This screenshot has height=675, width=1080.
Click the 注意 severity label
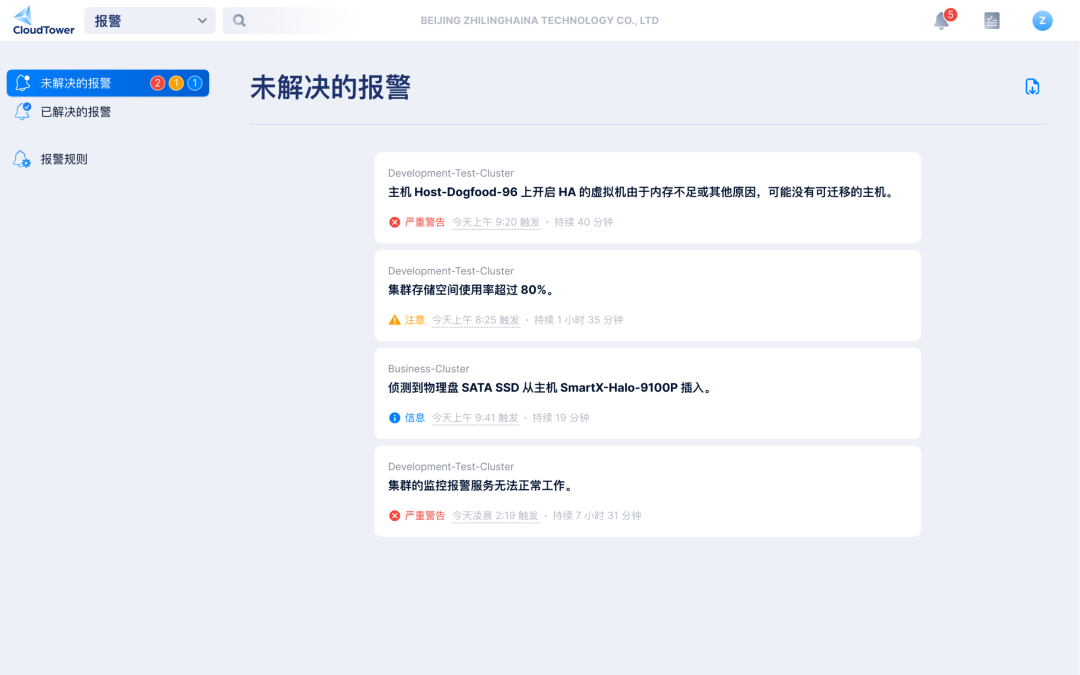coord(415,320)
